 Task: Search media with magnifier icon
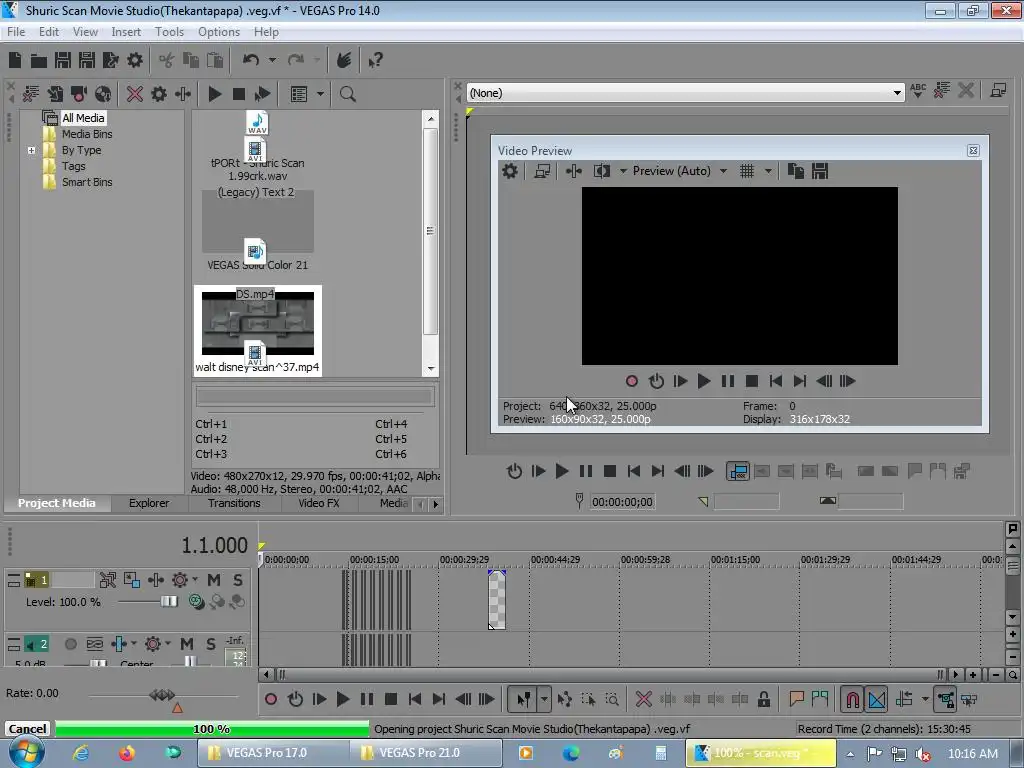tap(347, 94)
